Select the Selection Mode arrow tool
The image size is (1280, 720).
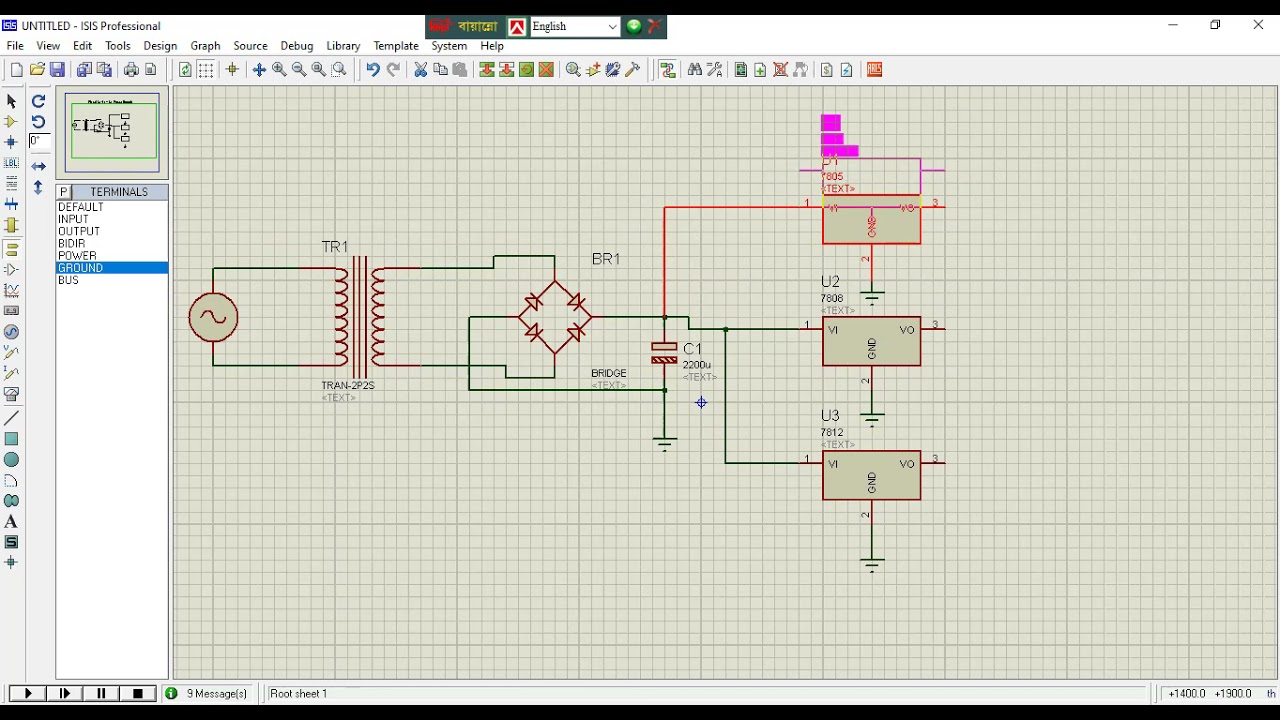pyautogui.click(x=12, y=101)
